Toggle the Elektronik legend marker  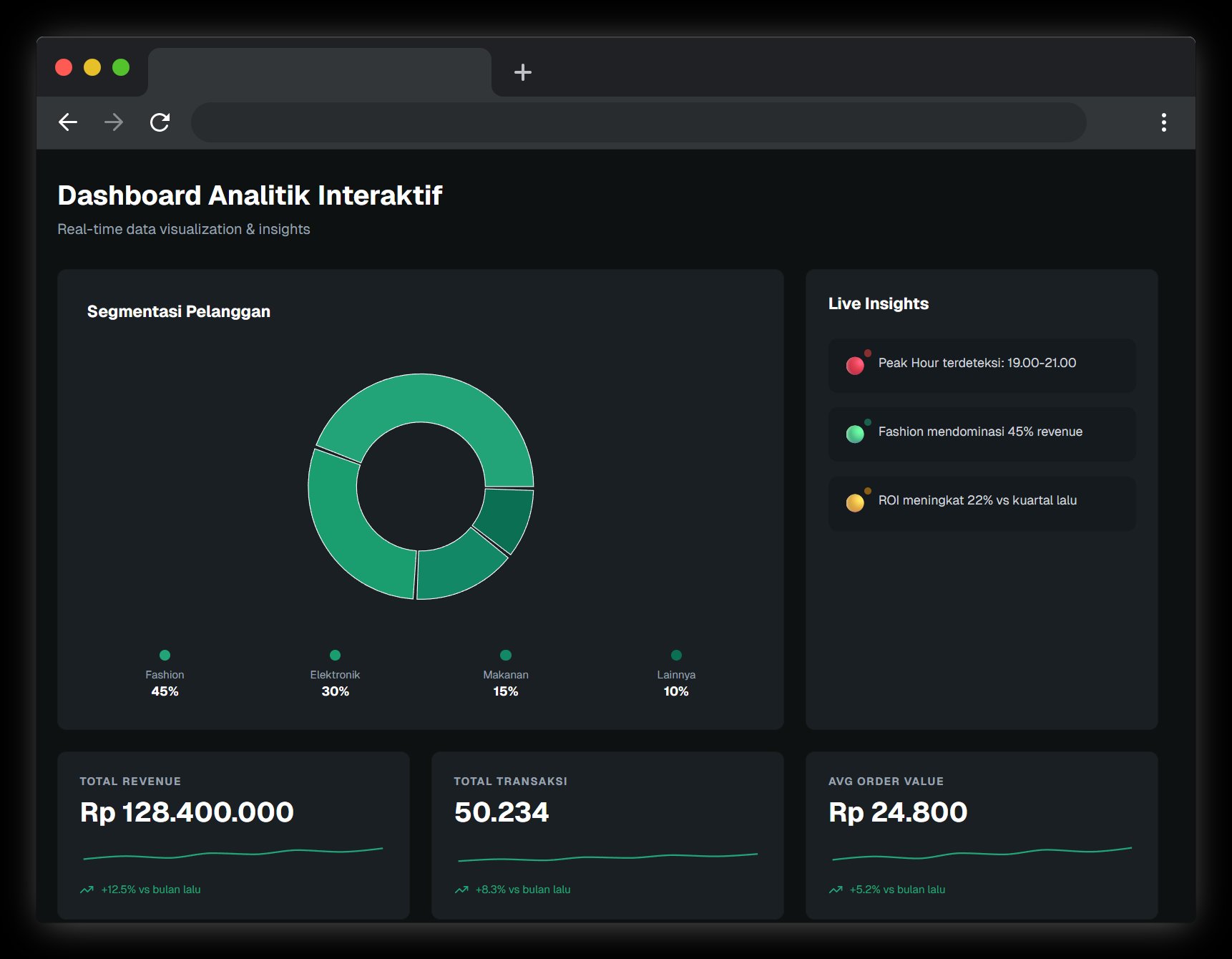(335, 654)
